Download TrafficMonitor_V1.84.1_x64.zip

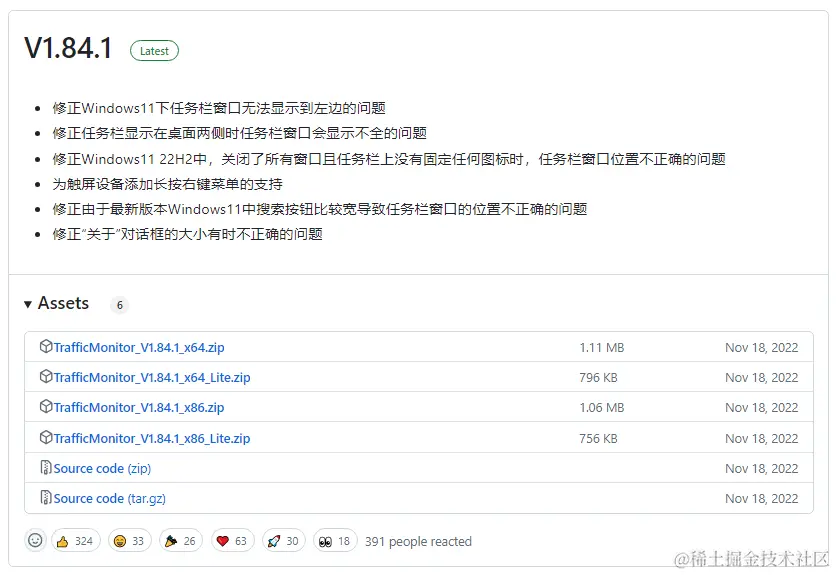tap(139, 347)
